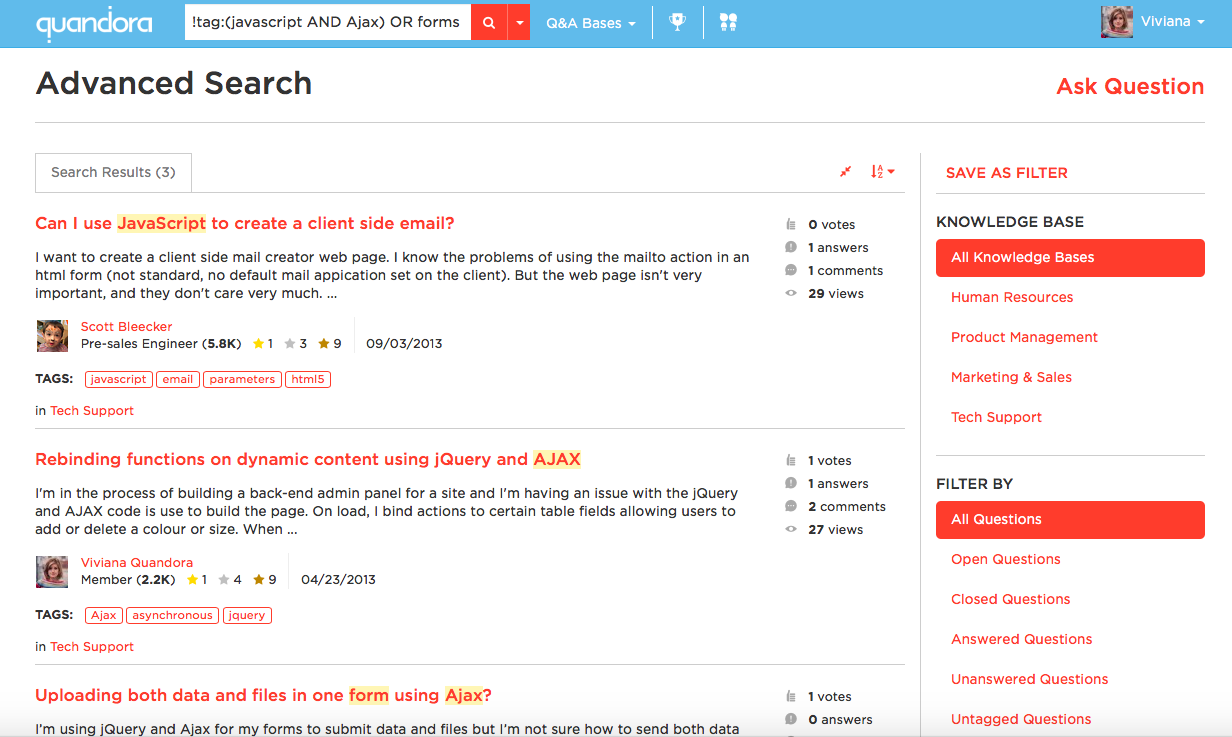Open the Q&A Bases menu
This screenshot has width=1232, height=737.
coord(591,23)
